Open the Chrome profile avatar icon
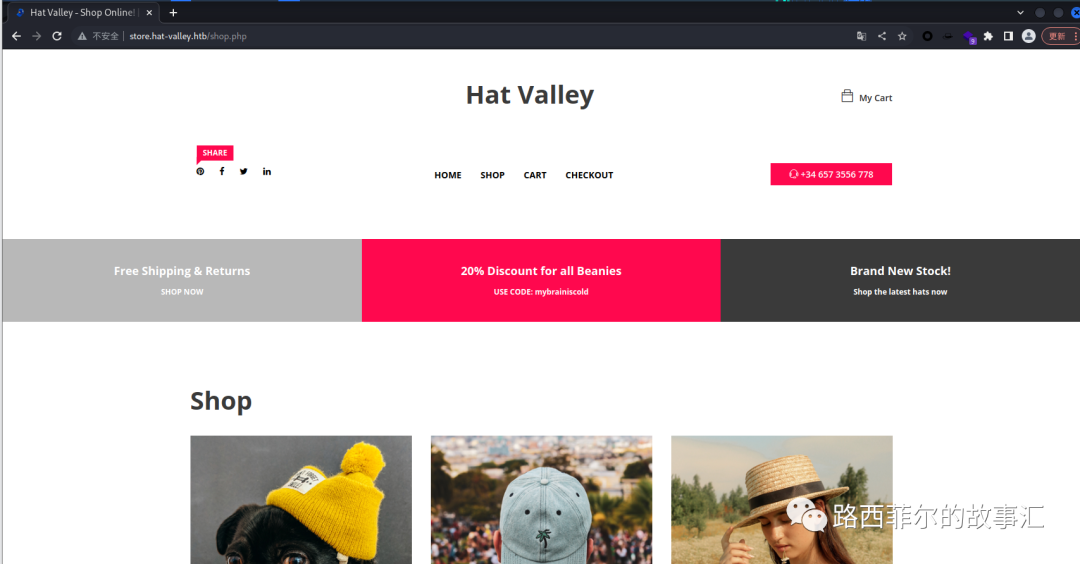Screen dimensions: 1080x564 pos(1028,36)
